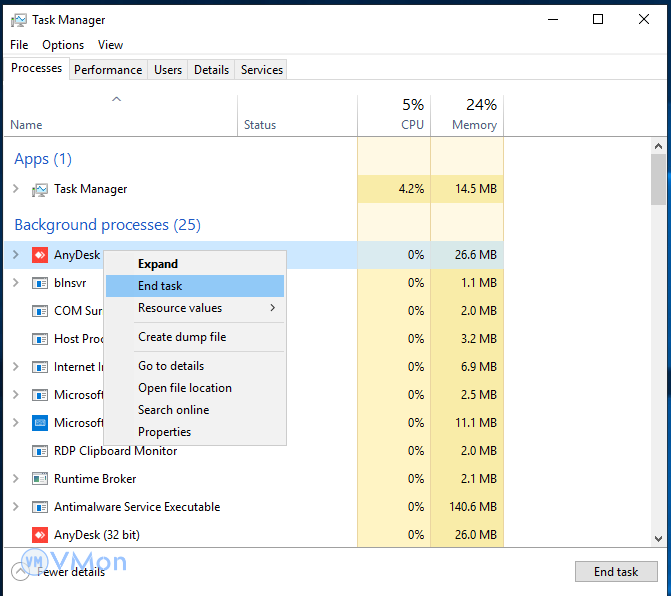Click the Task Manager app row icon
The image size is (671, 596).
[40, 189]
